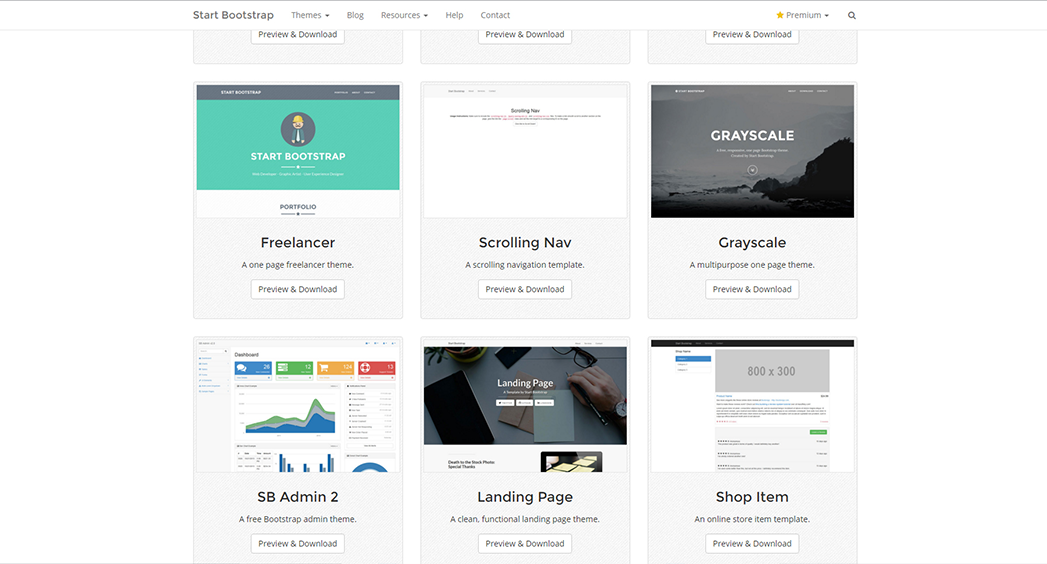Click Preview & Download under Landing Page
The height and width of the screenshot is (564, 1047).
coord(525,544)
